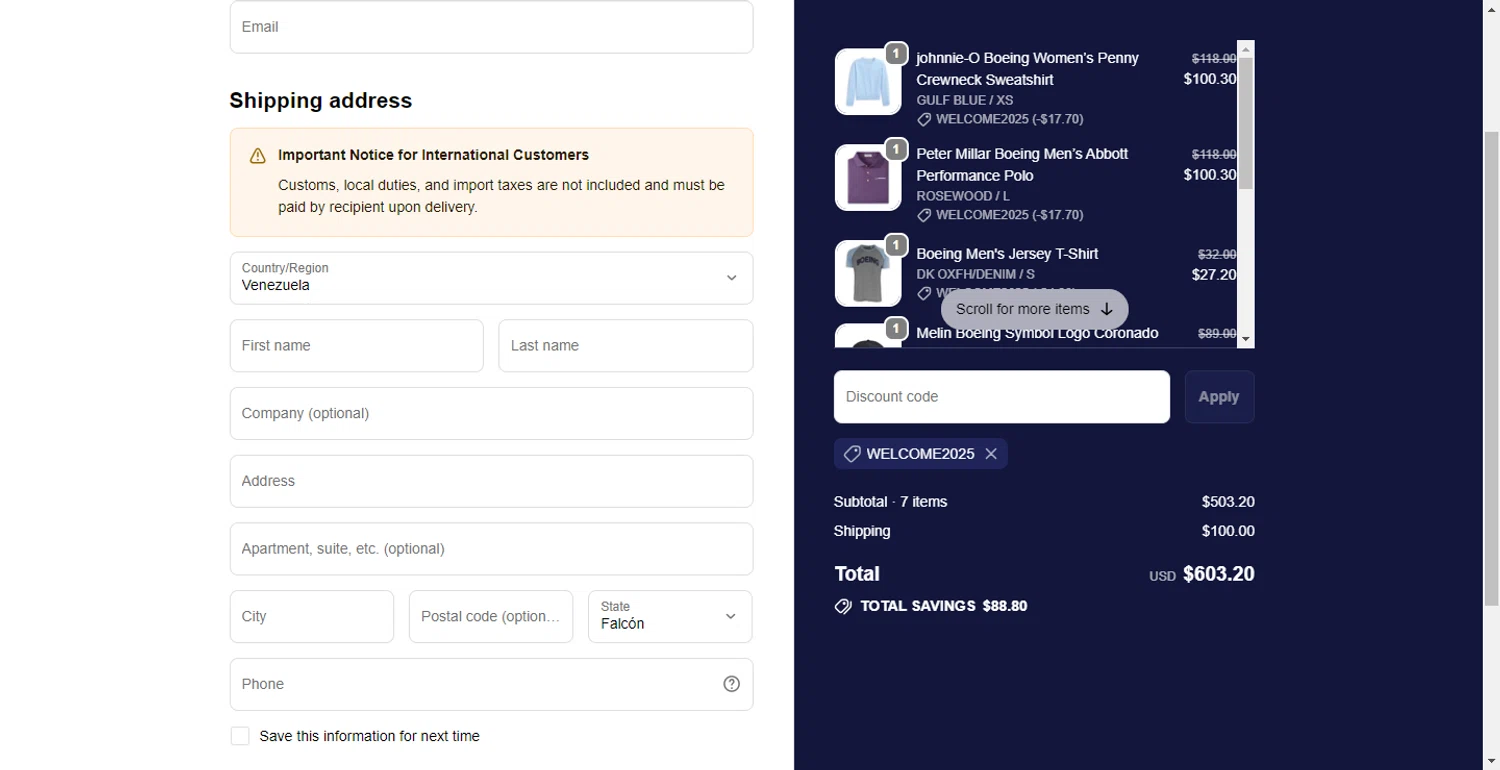Viewport: 1500px width, 770px height.
Task: Focus the City input field
Action: coord(311,617)
